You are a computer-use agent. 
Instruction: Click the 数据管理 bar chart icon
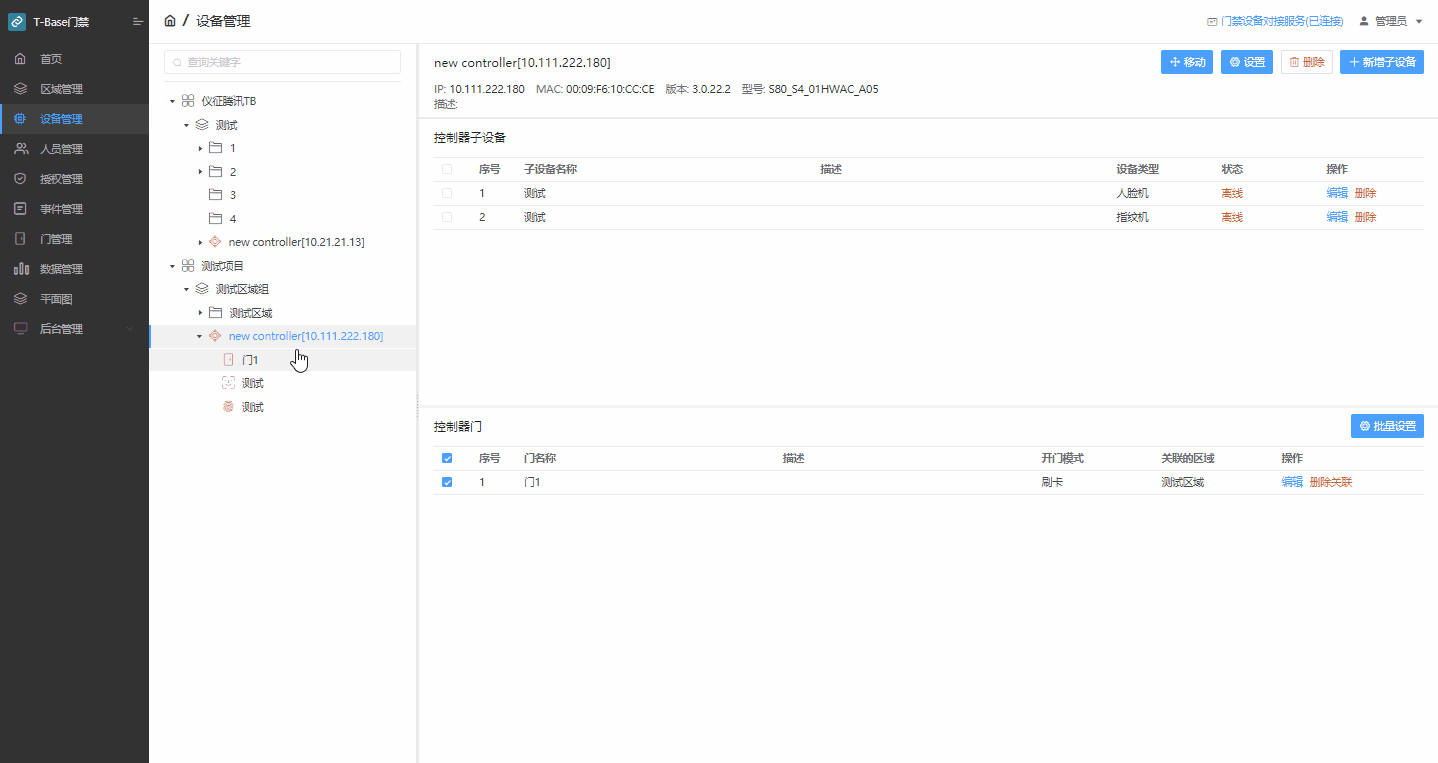coord(20,269)
